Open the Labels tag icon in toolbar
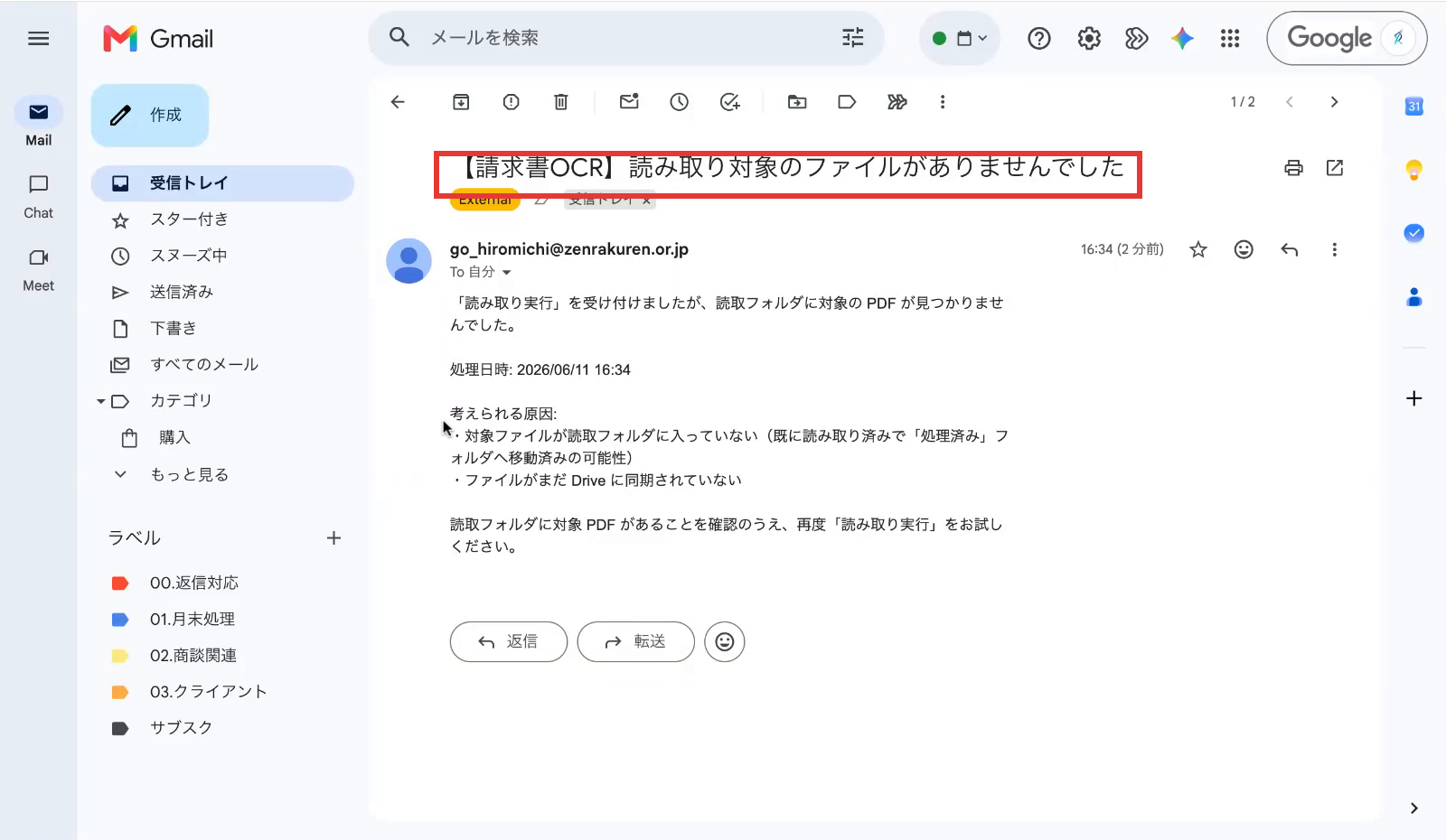The image size is (1446, 840). point(847,102)
